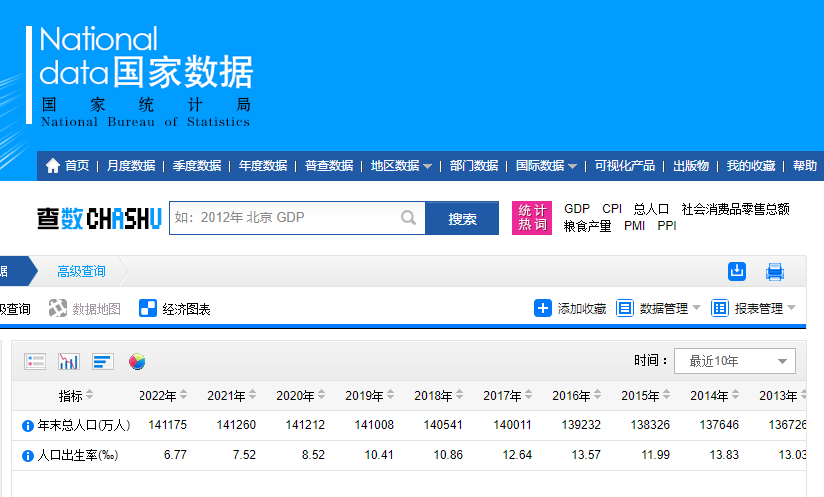
Task: Click the PMI hot word link
Action: click(x=634, y=226)
